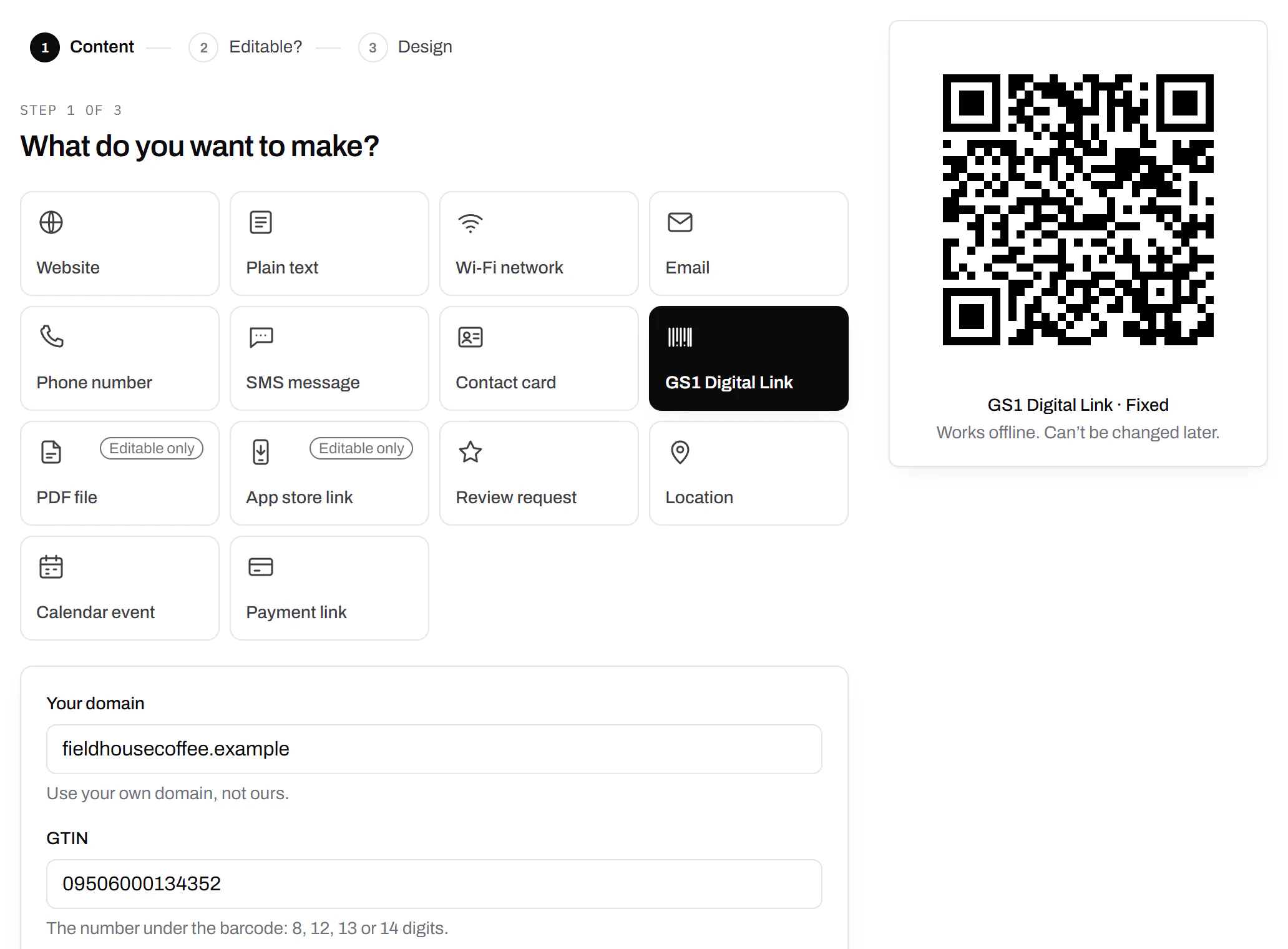Image resolution: width=1288 pixels, height=949 pixels.
Task: Click the Wi-Fi network signal icon
Action: click(x=471, y=222)
